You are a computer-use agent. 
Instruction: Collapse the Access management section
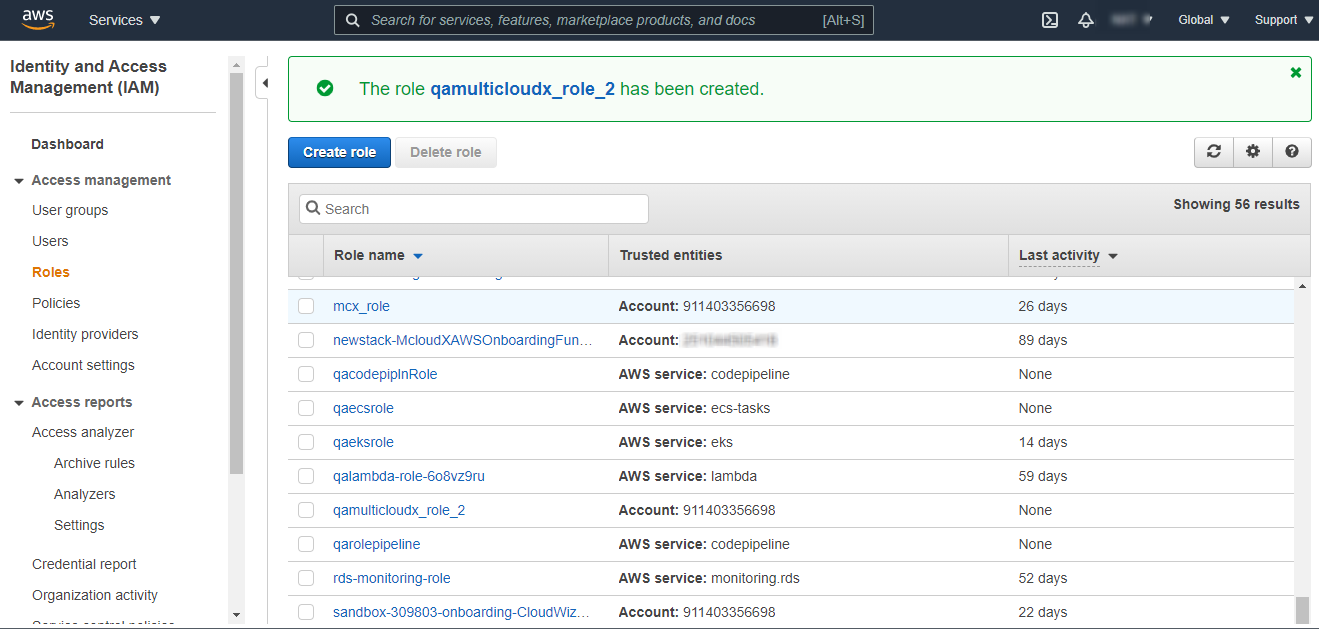19,181
